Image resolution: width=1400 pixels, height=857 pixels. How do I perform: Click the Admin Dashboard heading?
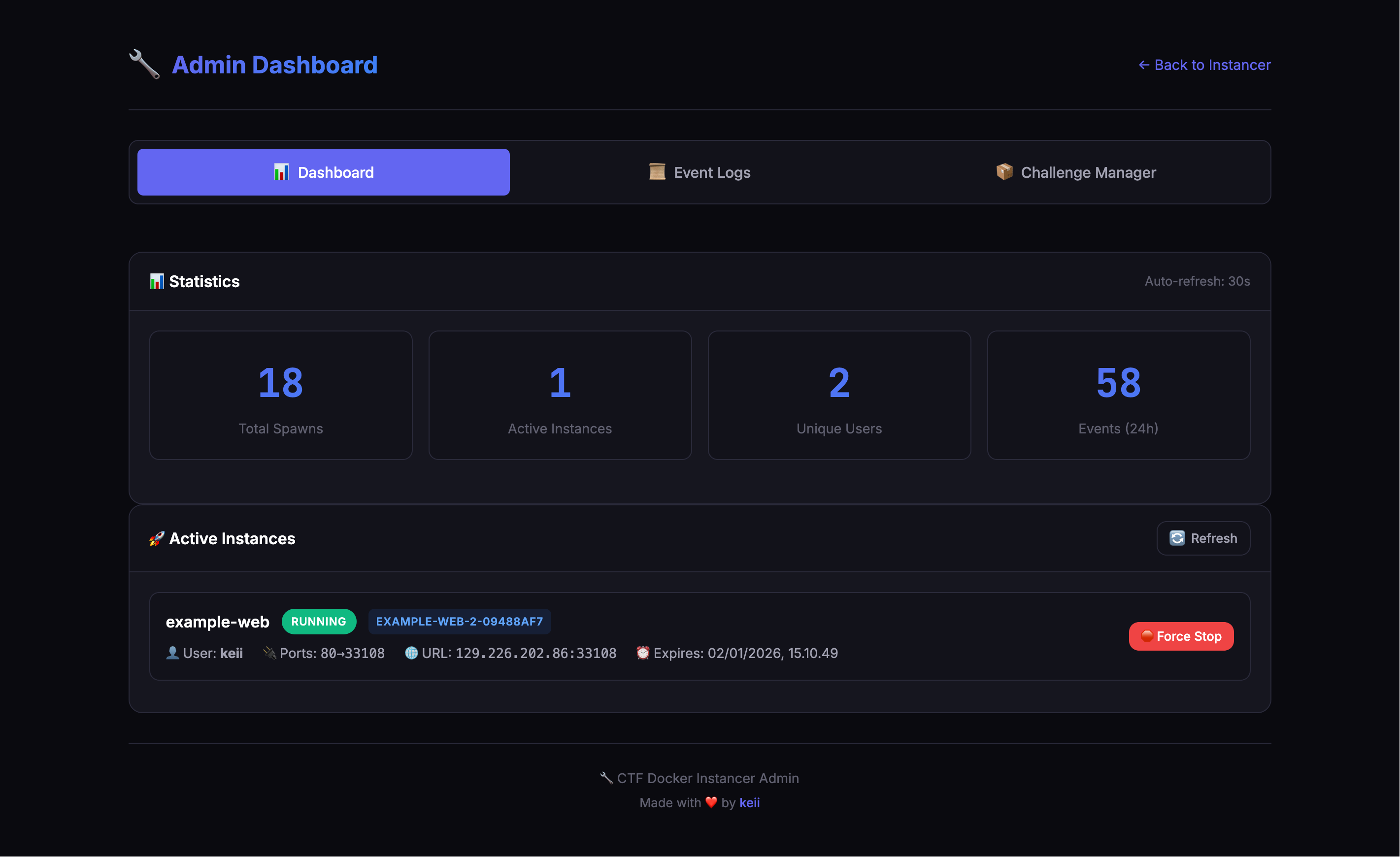274,65
